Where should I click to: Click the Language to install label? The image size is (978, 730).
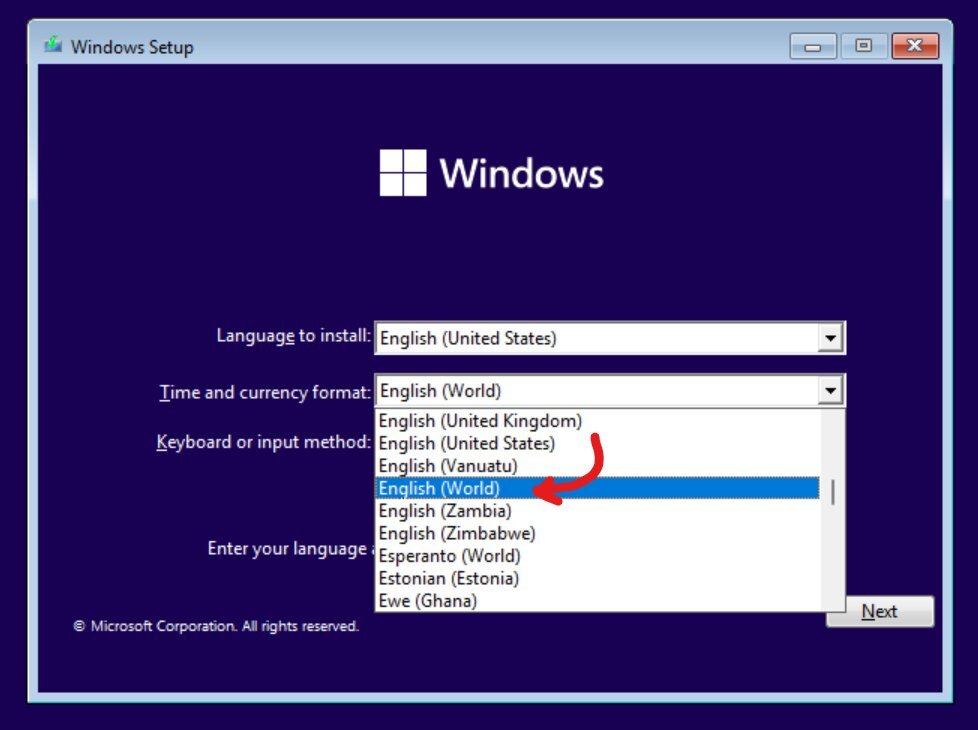(x=294, y=336)
